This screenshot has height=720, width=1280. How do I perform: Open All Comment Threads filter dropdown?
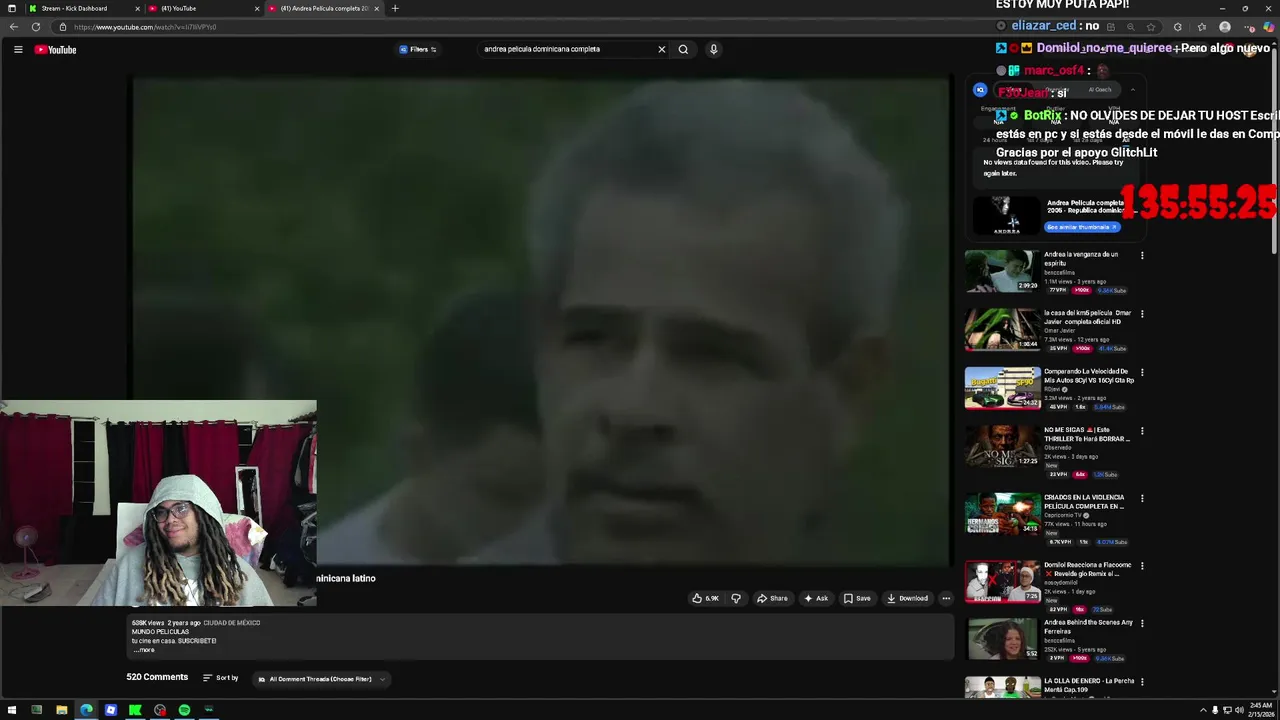click(322, 679)
